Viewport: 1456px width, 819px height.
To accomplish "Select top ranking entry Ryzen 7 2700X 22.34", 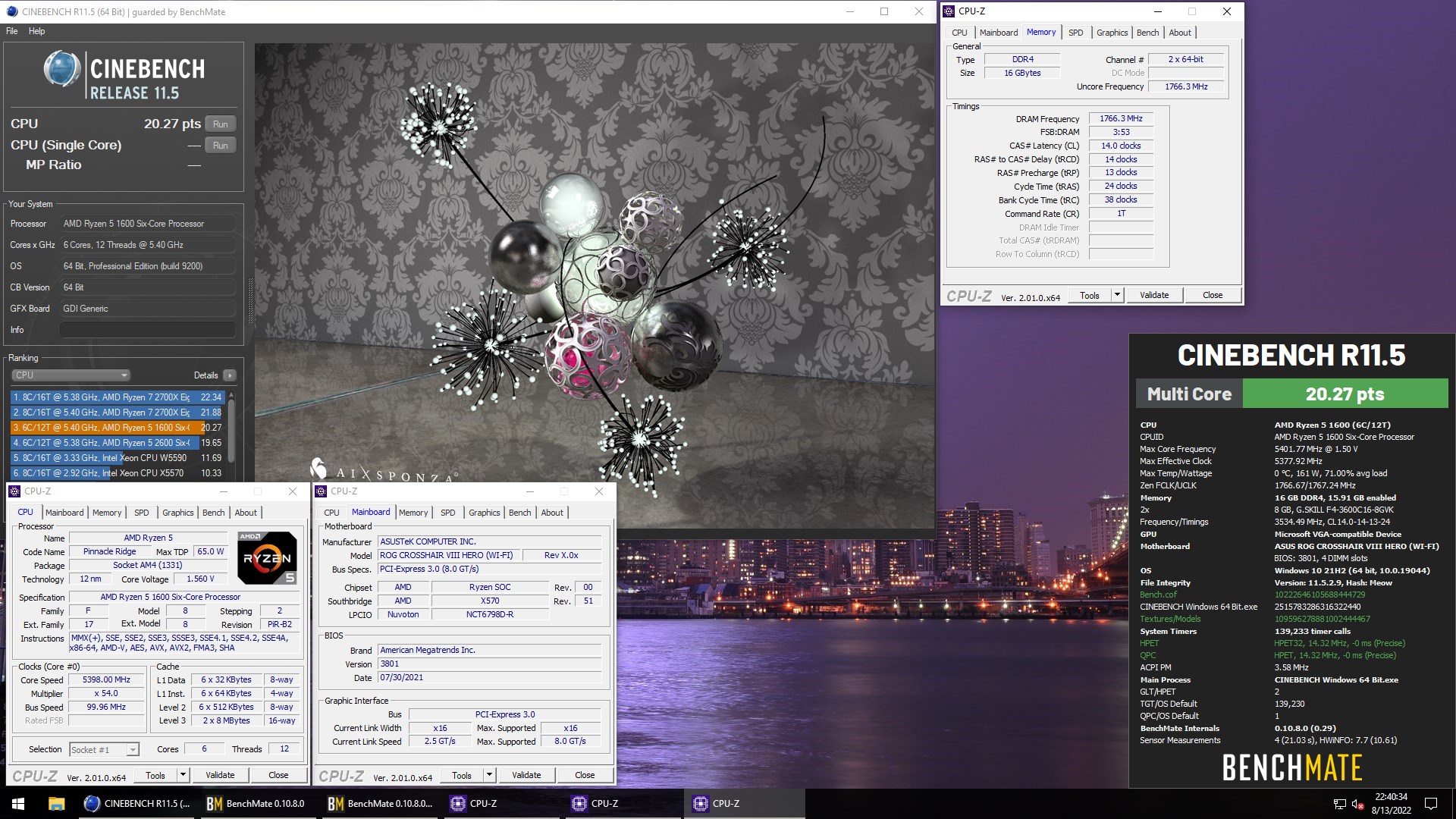I will click(x=118, y=397).
